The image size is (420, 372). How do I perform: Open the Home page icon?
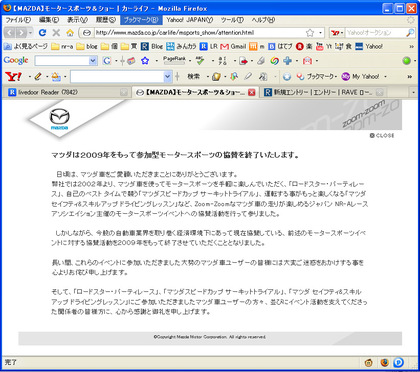[70, 33]
